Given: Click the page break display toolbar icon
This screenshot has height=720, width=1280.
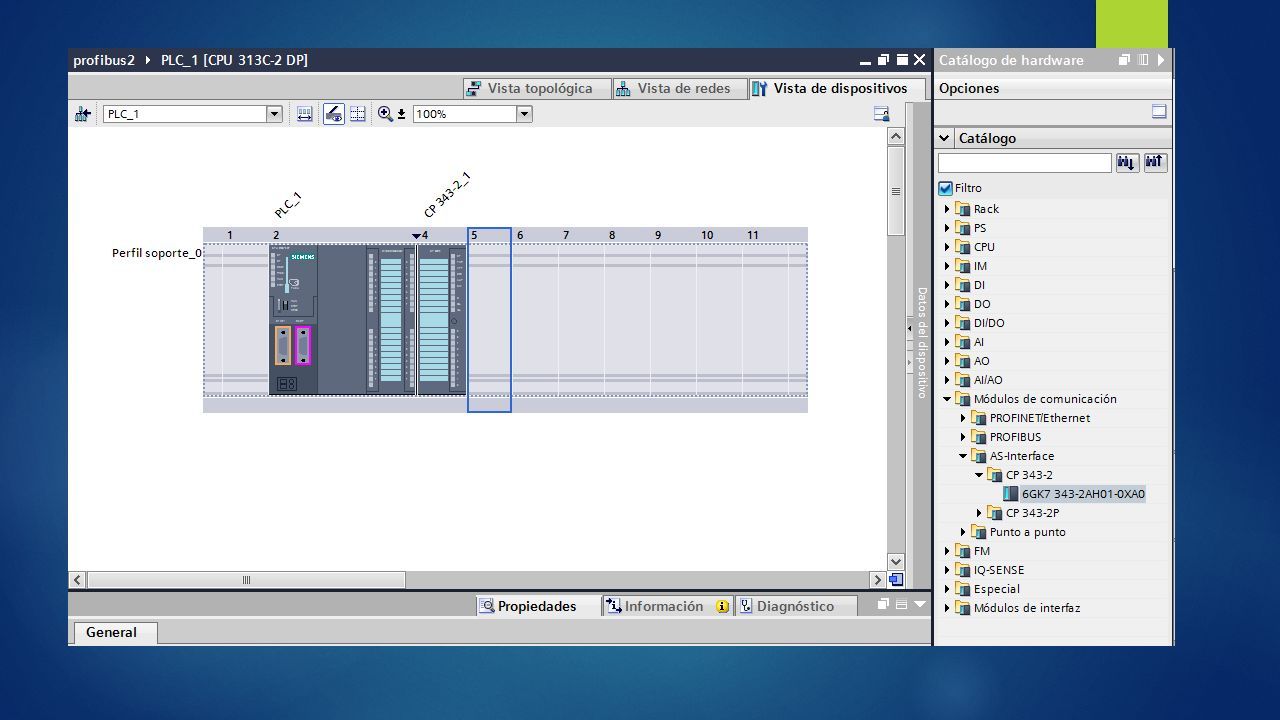Looking at the screenshot, I should click(x=357, y=114).
